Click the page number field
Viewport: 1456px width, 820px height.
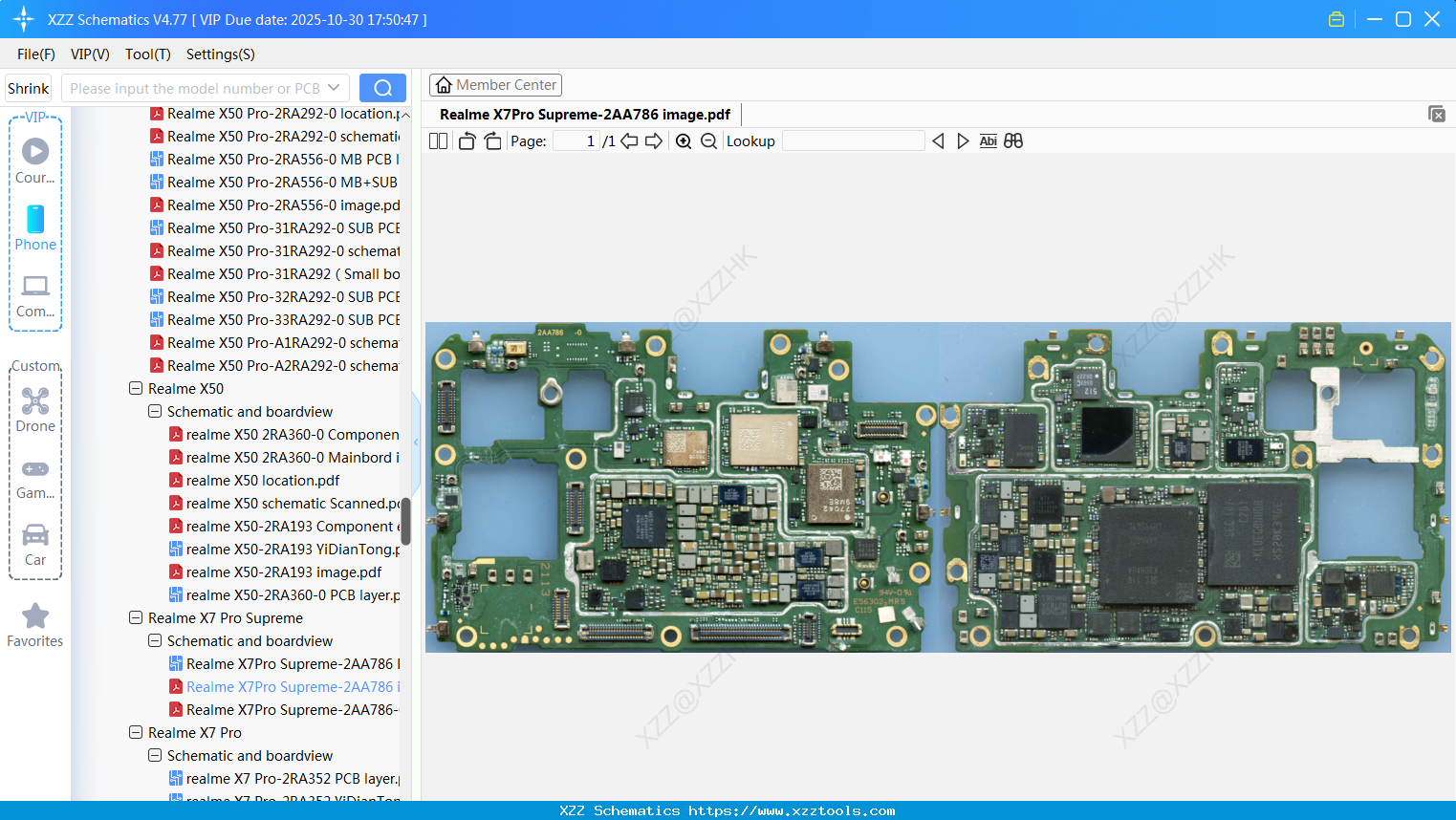pos(576,141)
